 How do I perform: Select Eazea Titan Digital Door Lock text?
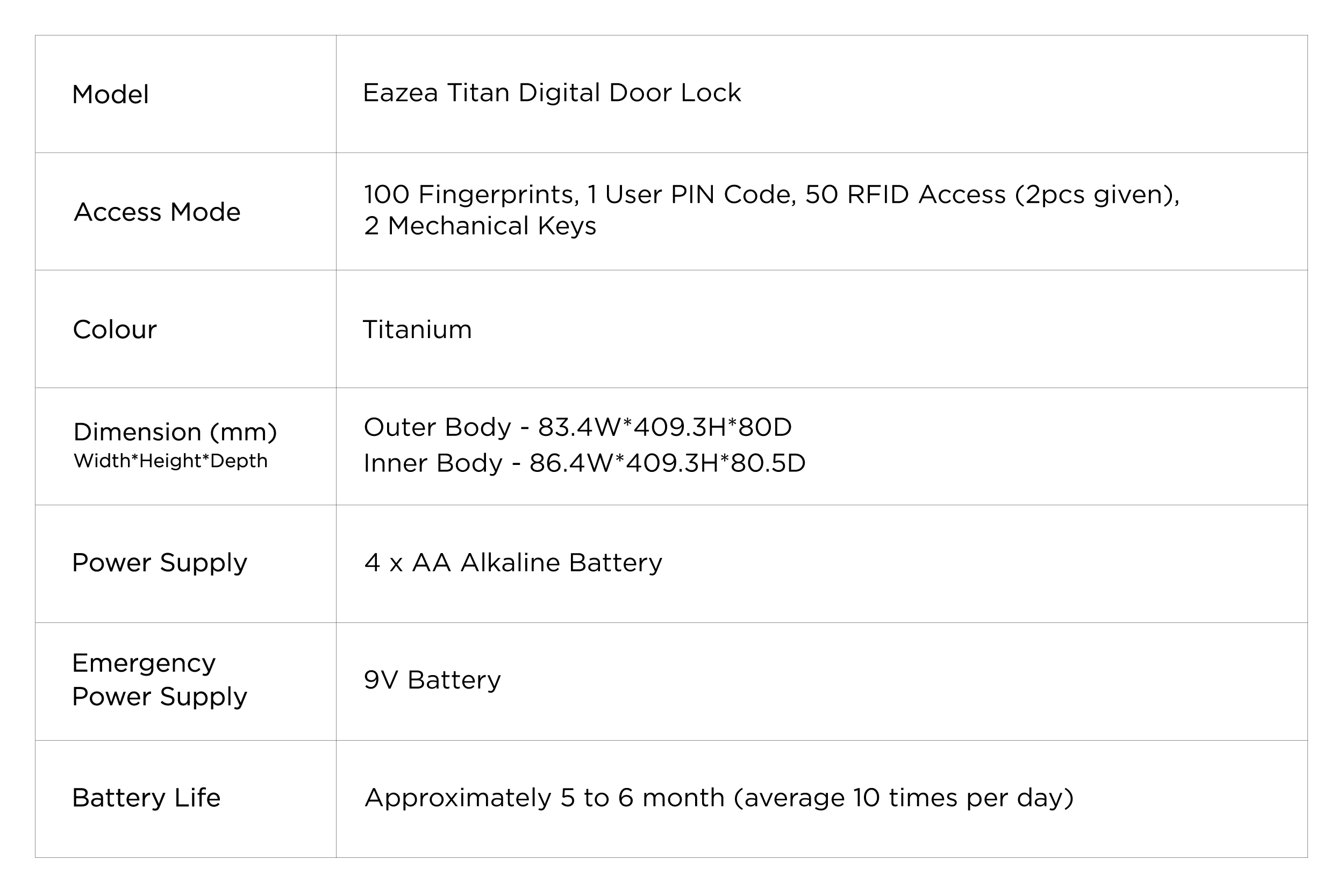click(x=552, y=92)
